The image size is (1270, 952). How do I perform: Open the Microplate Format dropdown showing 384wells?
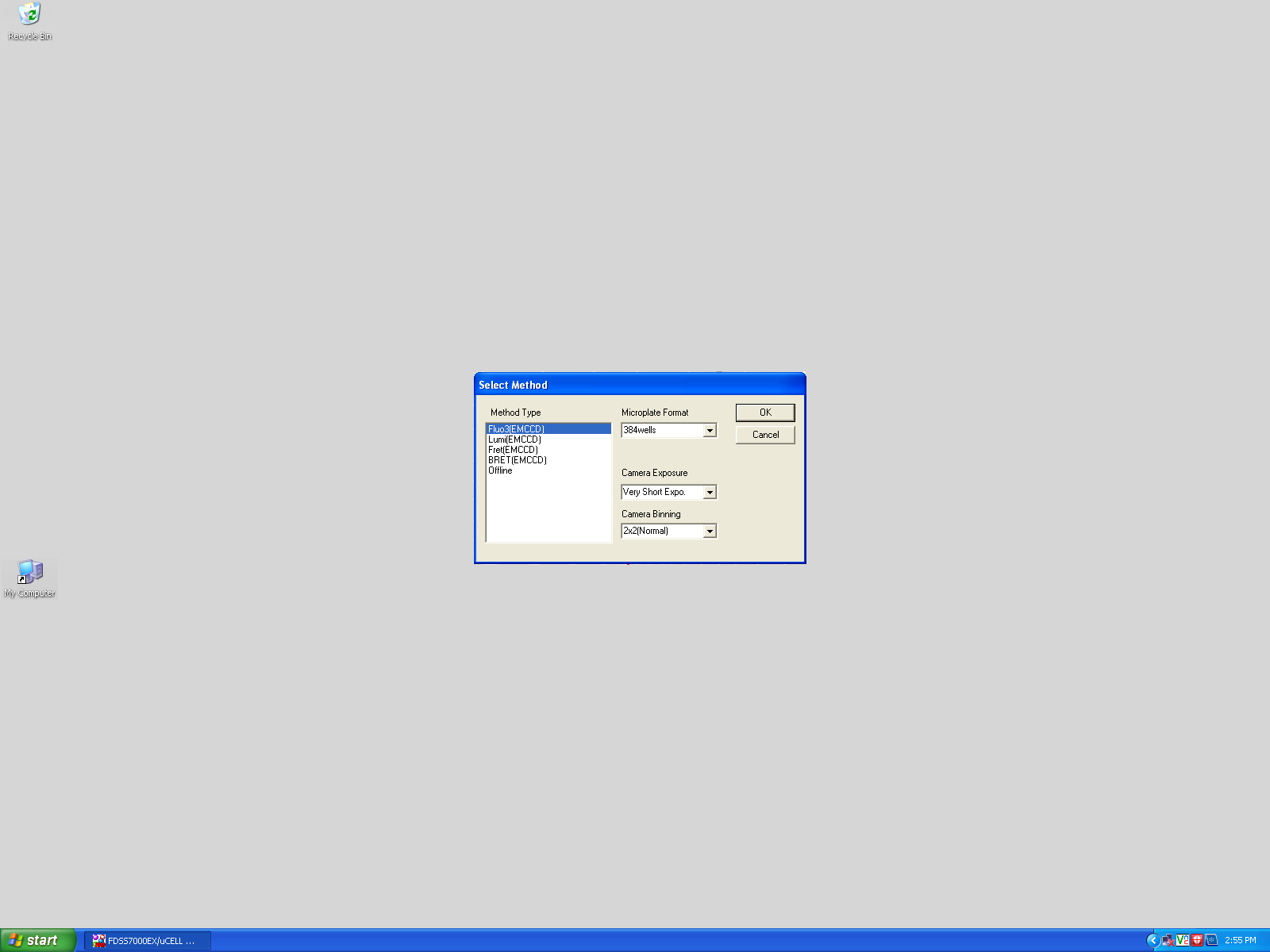(669, 430)
